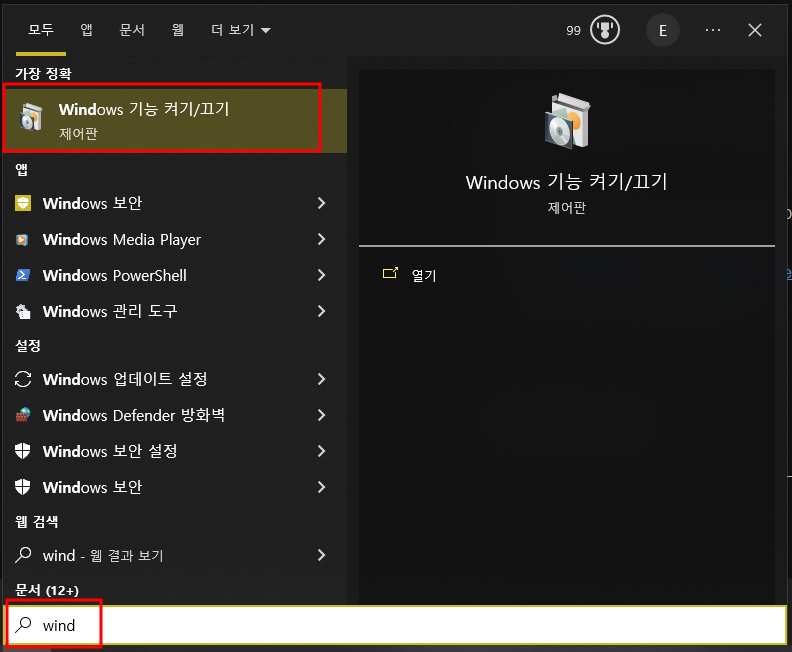Open the E account avatar
This screenshot has height=652, width=792.
click(663, 30)
